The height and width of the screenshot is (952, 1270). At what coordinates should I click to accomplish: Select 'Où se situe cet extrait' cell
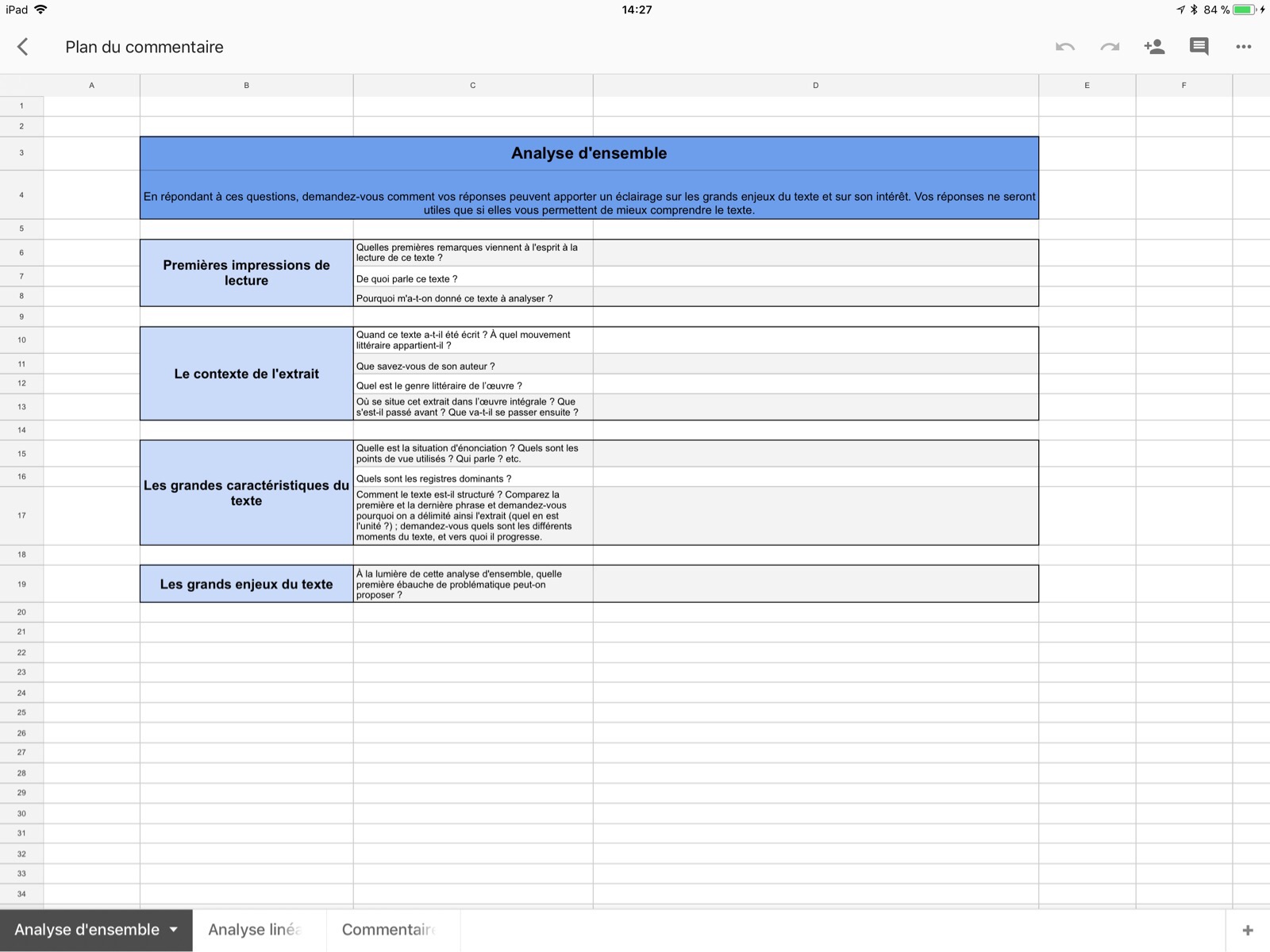point(473,407)
